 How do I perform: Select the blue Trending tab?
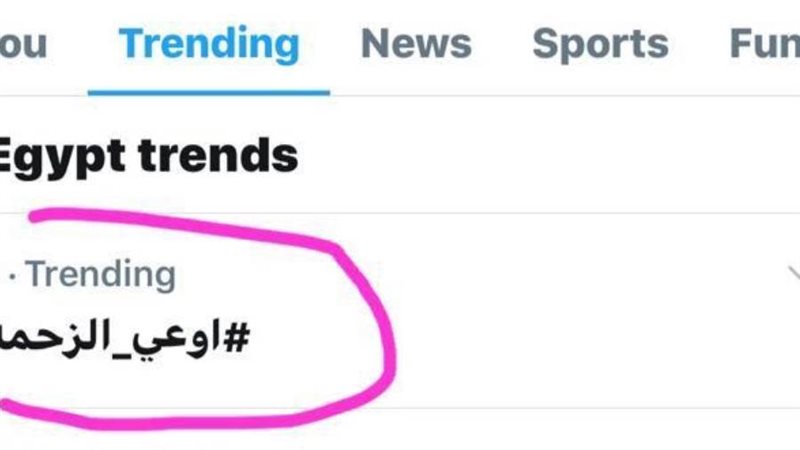point(209,44)
